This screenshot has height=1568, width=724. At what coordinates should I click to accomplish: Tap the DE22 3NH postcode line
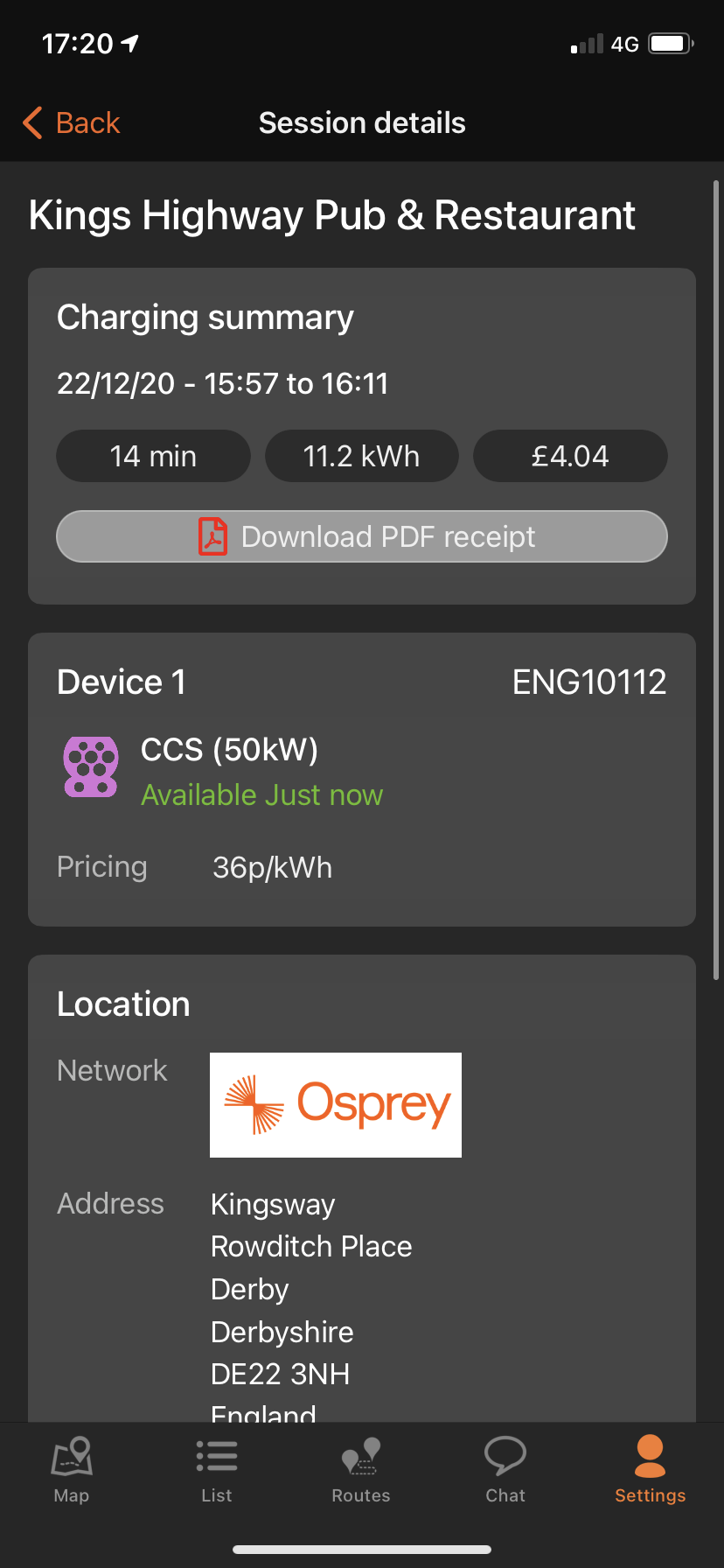tap(280, 1375)
